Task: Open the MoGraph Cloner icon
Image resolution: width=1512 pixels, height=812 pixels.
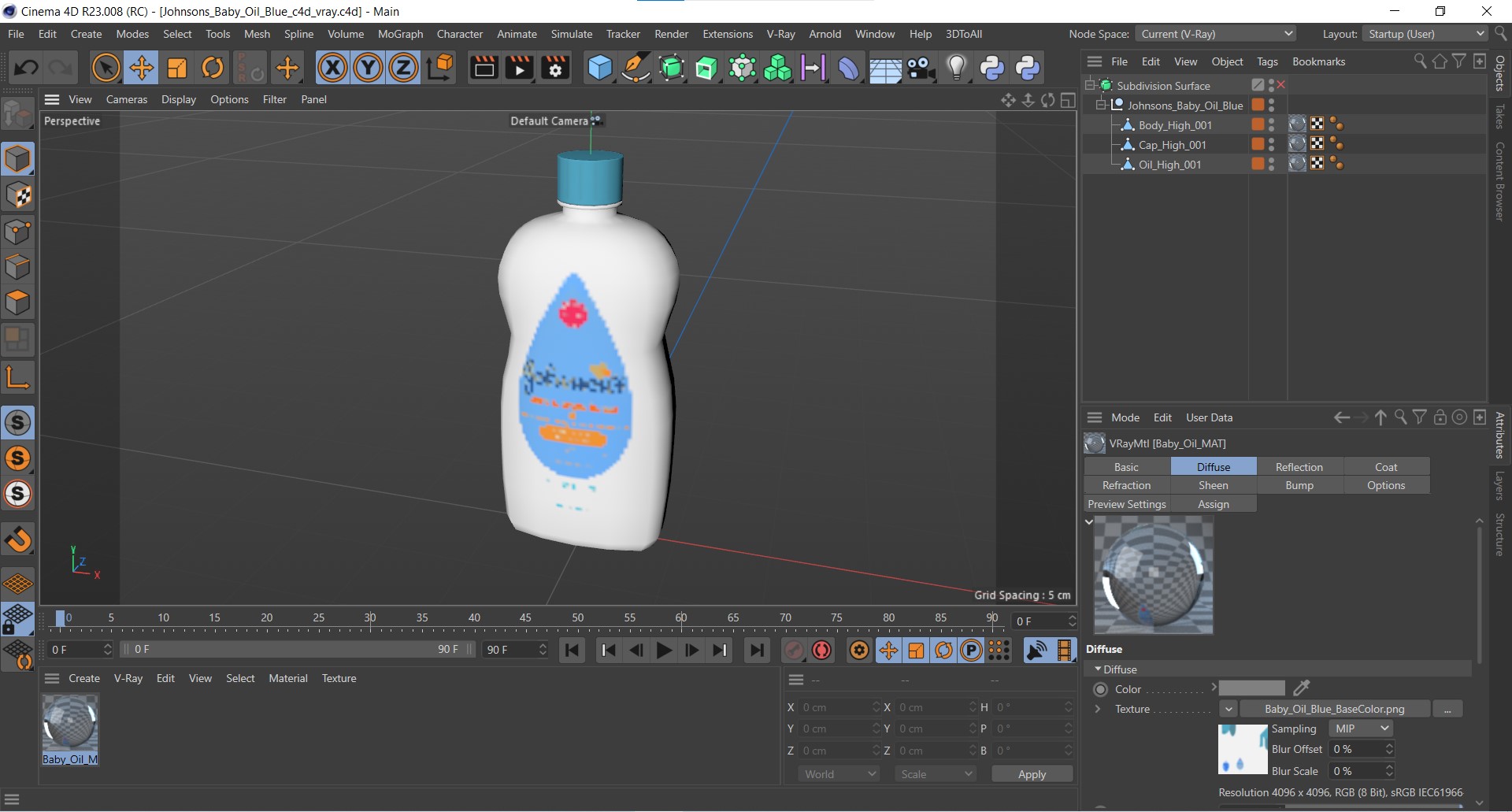Action: [777, 68]
